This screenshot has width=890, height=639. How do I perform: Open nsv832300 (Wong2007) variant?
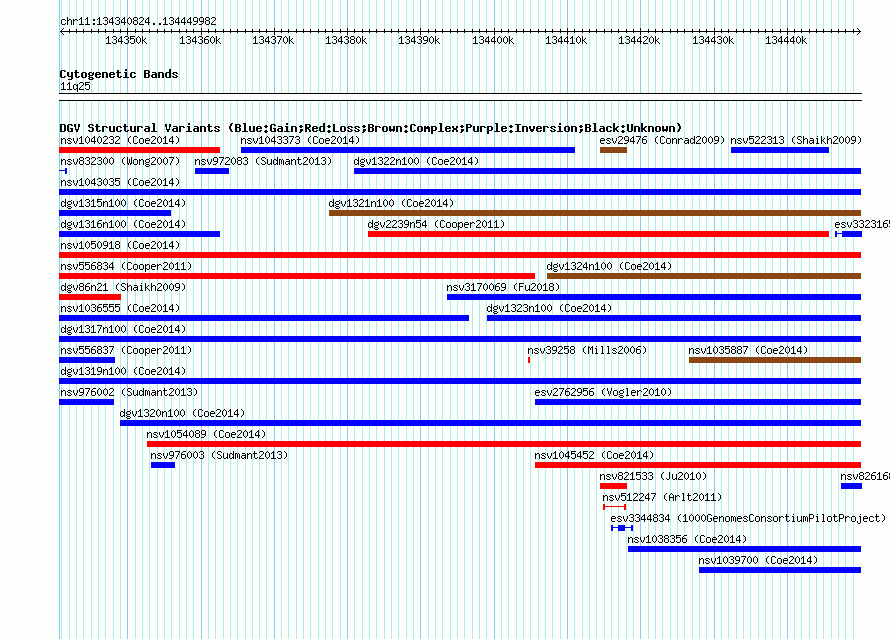(120, 161)
